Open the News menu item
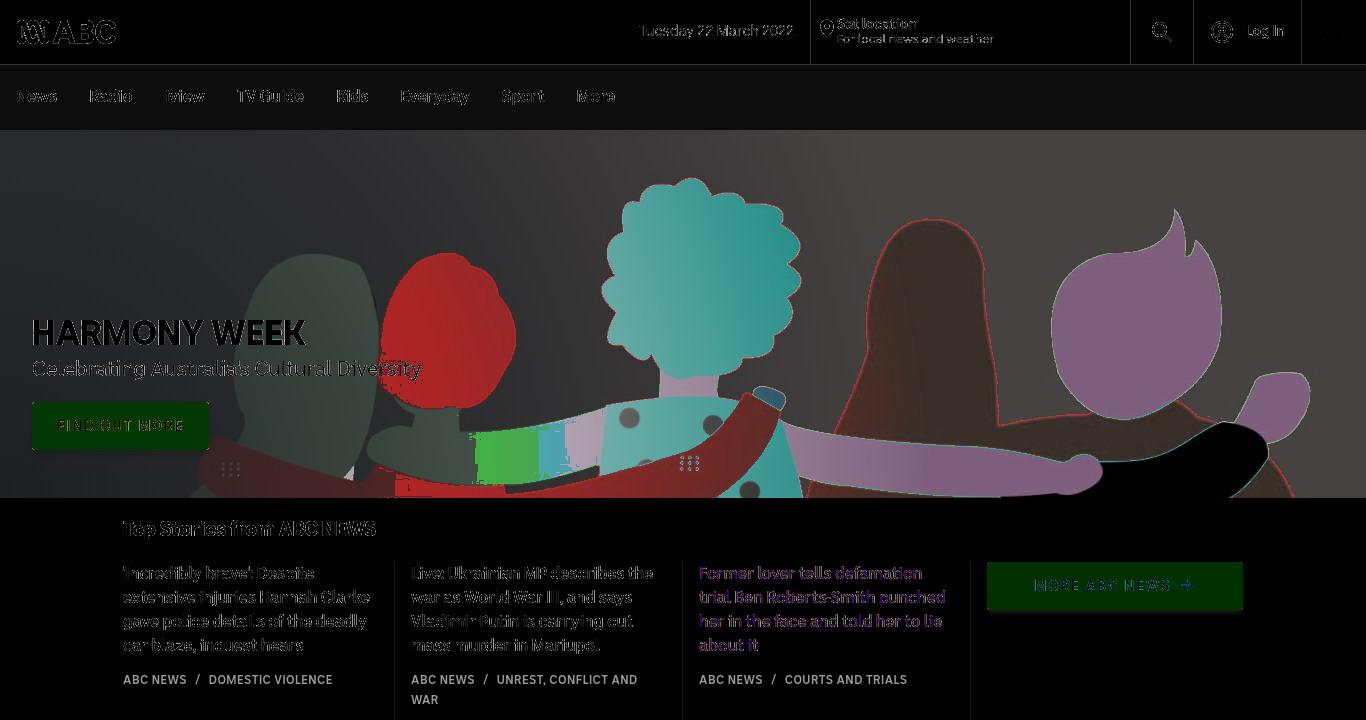Viewport: 1366px width, 720px height. pos(37,96)
